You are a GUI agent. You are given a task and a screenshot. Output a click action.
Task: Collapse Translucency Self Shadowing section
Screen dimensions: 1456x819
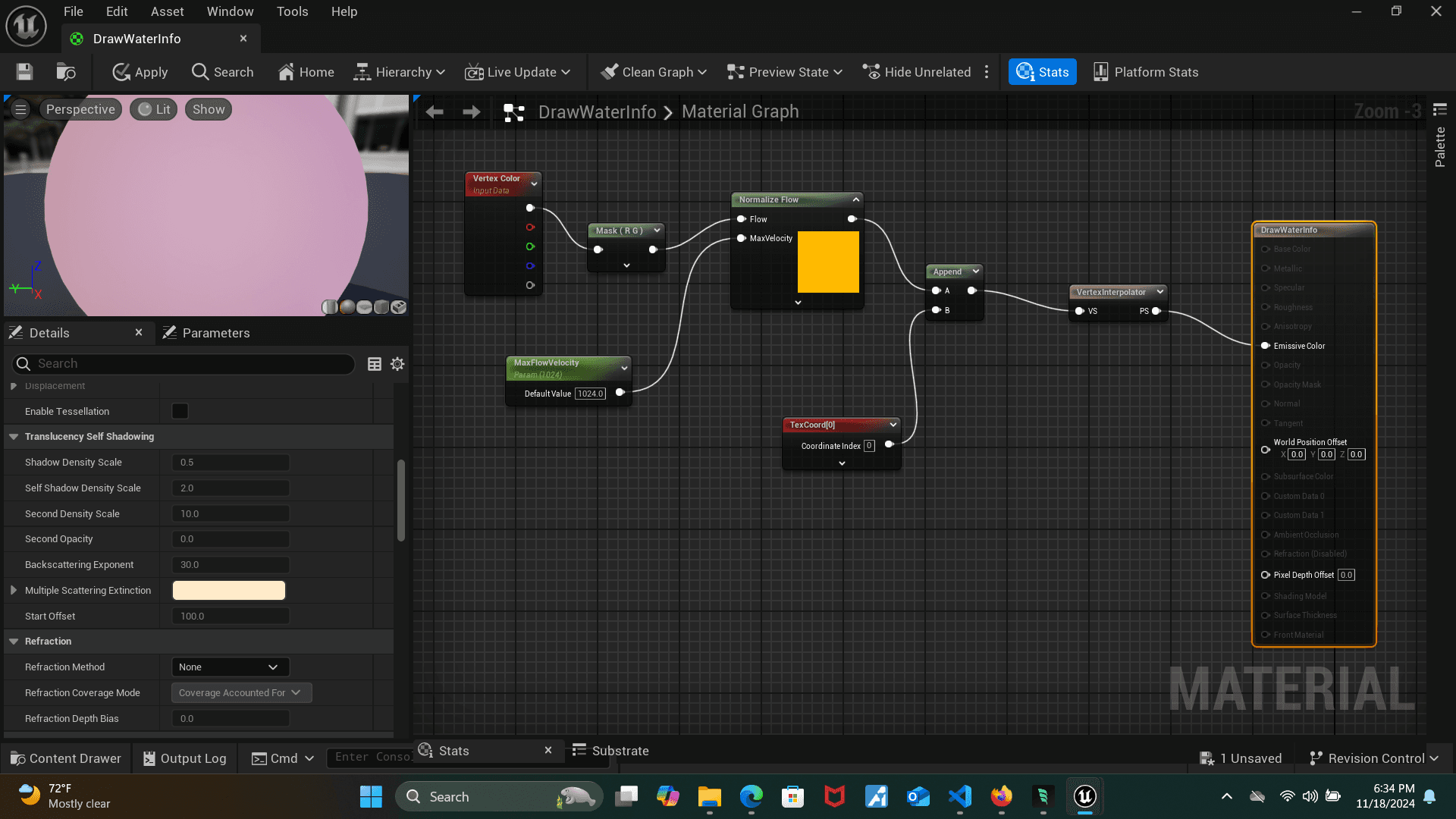coord(14,437)
